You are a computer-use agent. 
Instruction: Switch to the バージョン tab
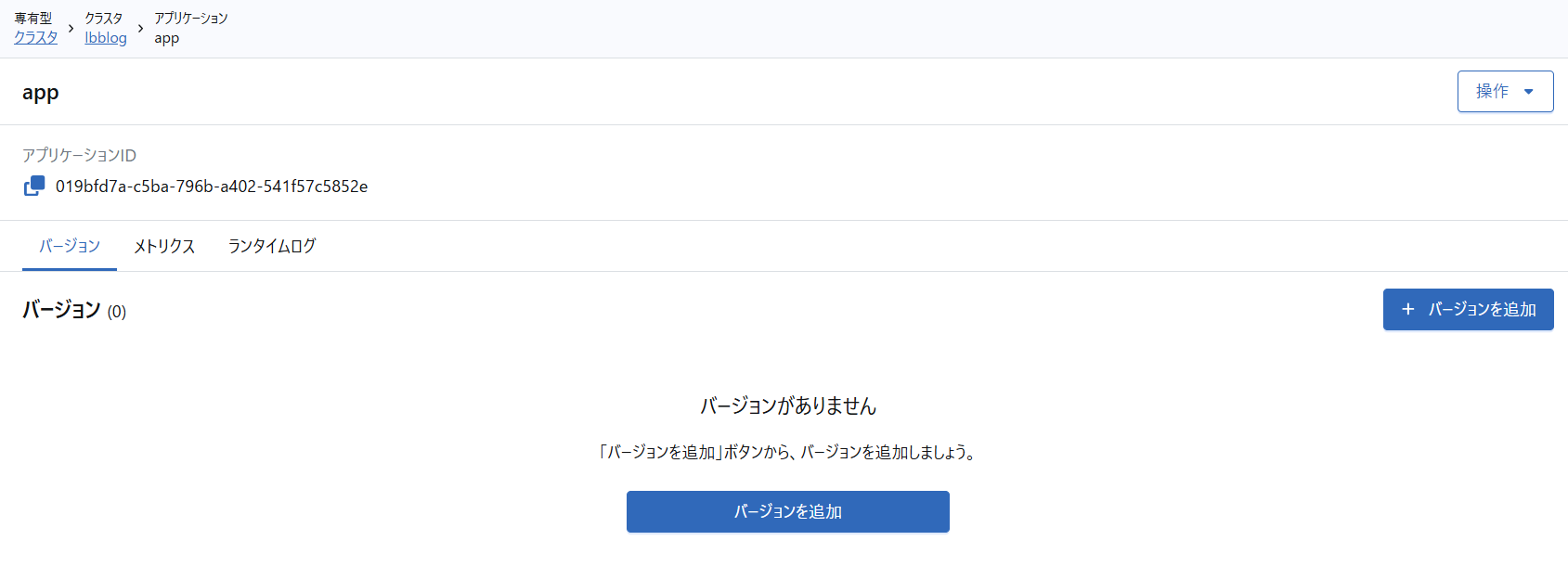70,246
